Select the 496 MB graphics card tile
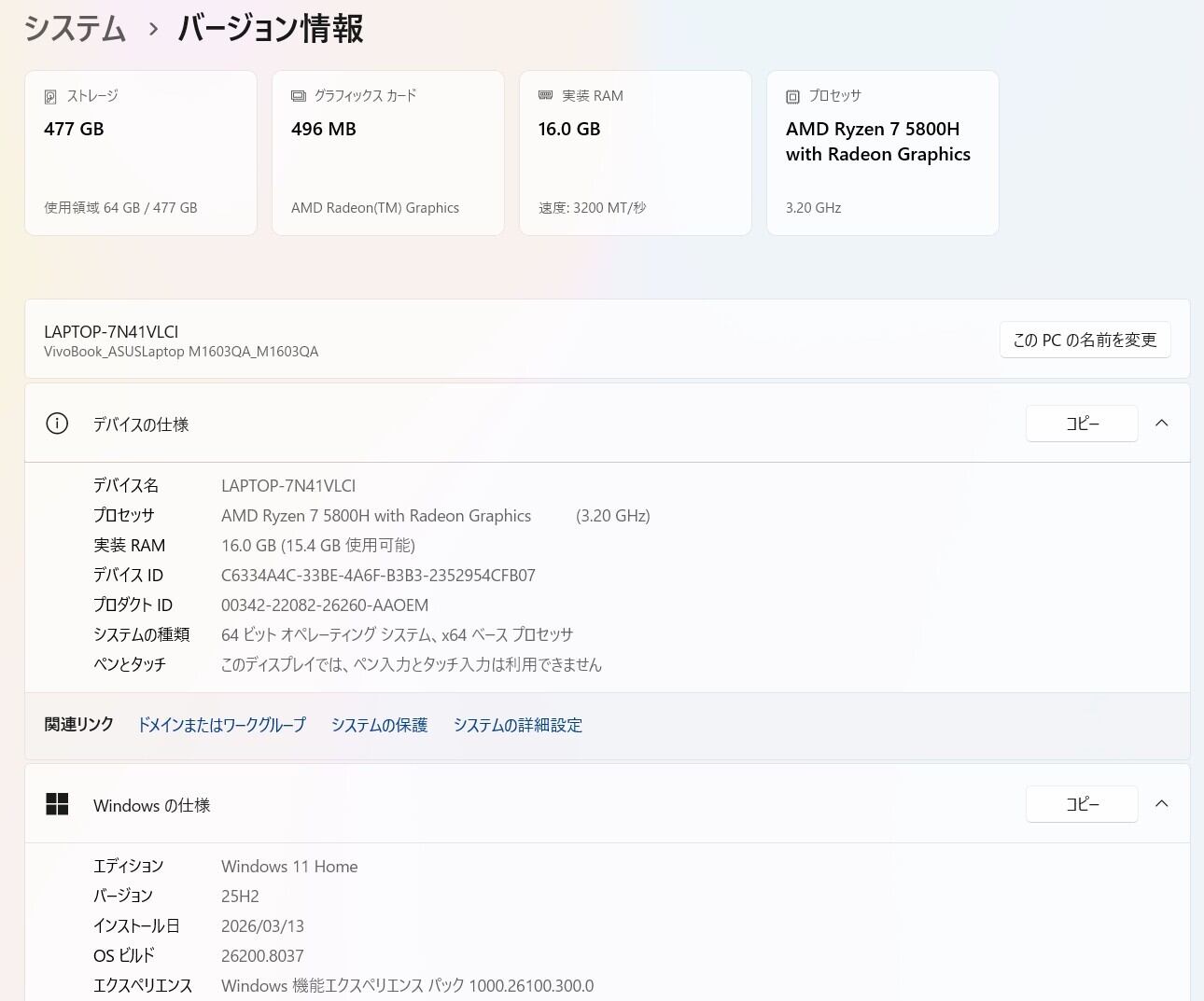The height and width of the screenshot is (1001, 1204). (387, 153)
